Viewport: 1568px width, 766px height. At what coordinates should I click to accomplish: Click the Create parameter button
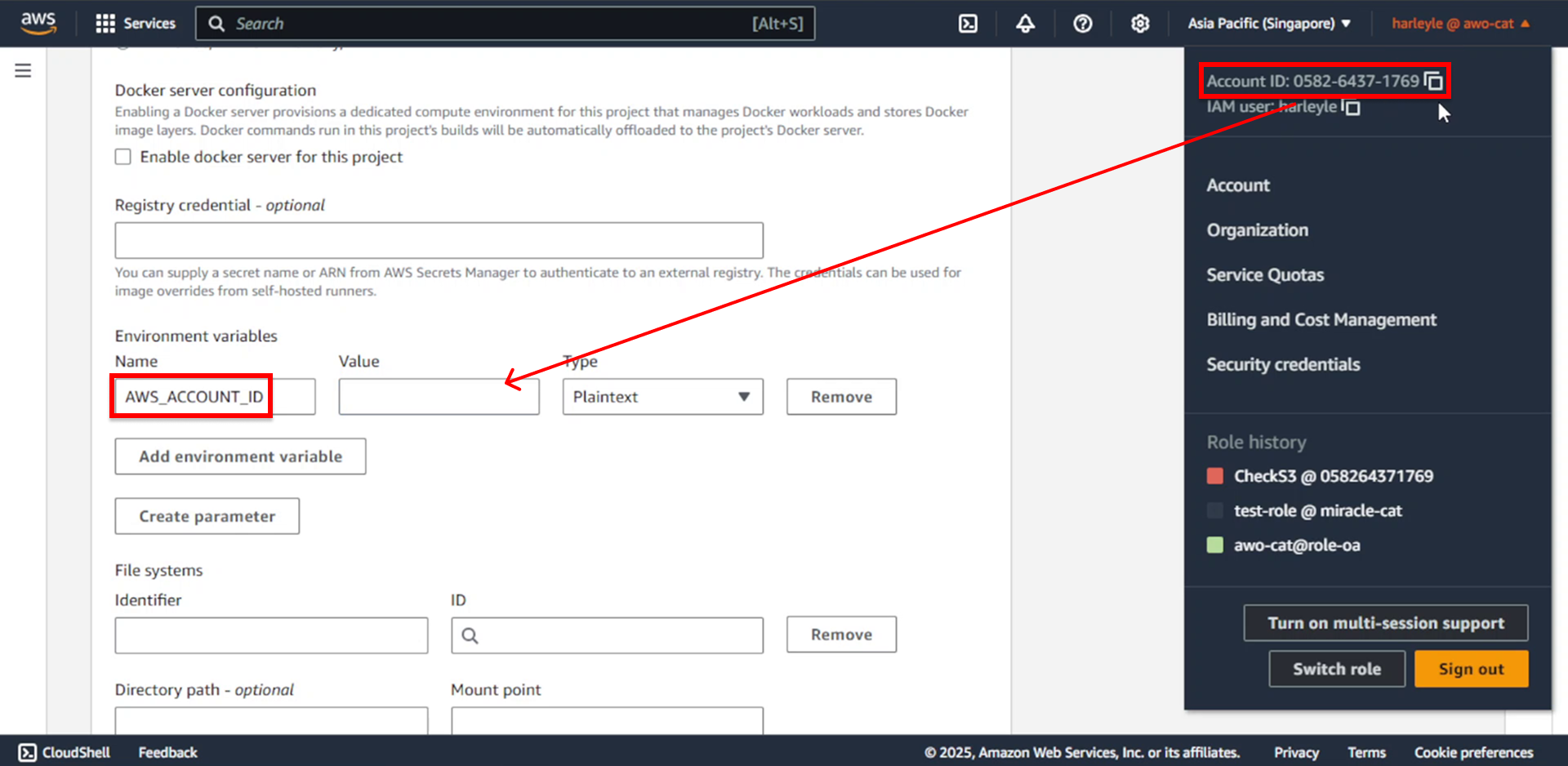point(207,516)
